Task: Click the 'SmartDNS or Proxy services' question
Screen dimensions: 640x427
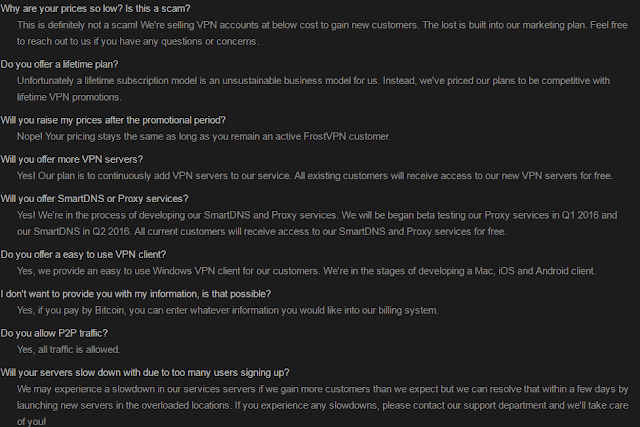Action: (x=94, y=199)
